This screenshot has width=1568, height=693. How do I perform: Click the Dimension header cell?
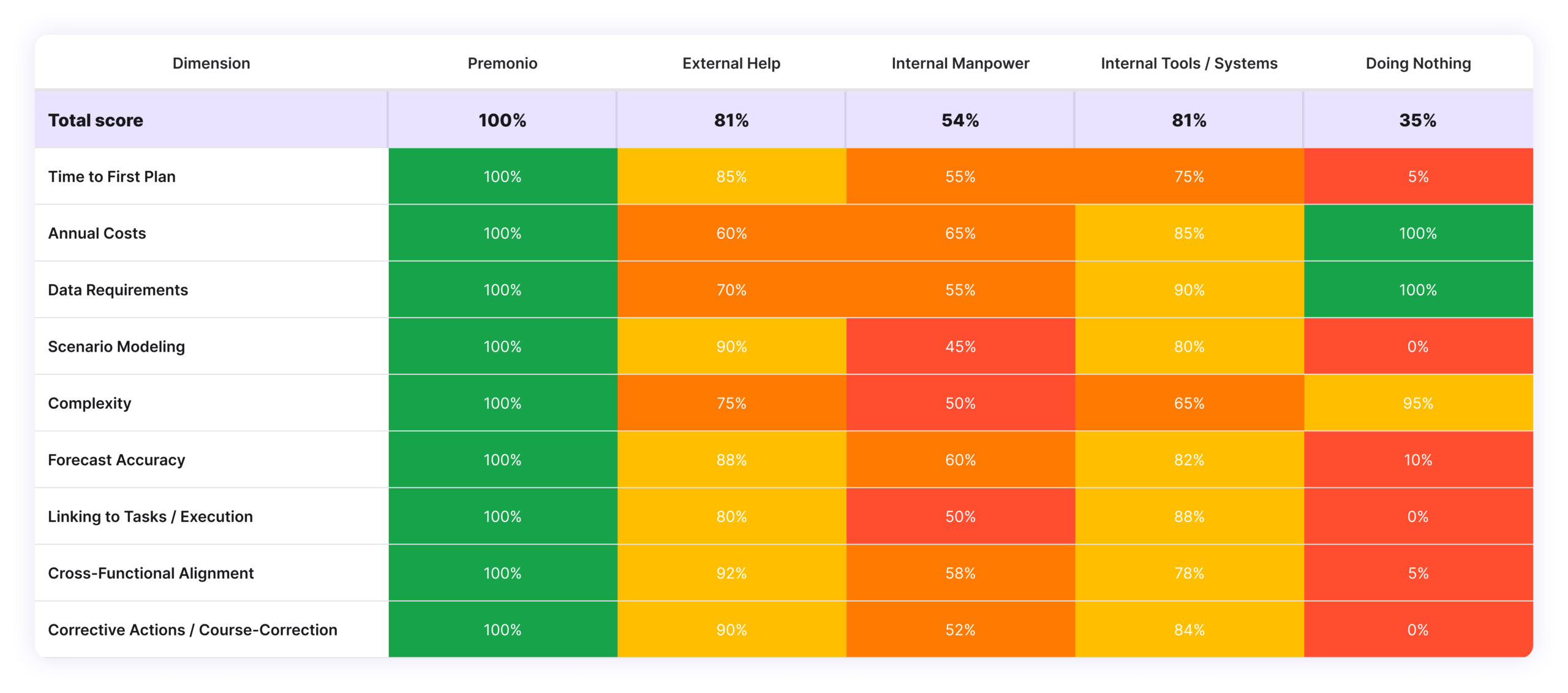tap(211, 63)
